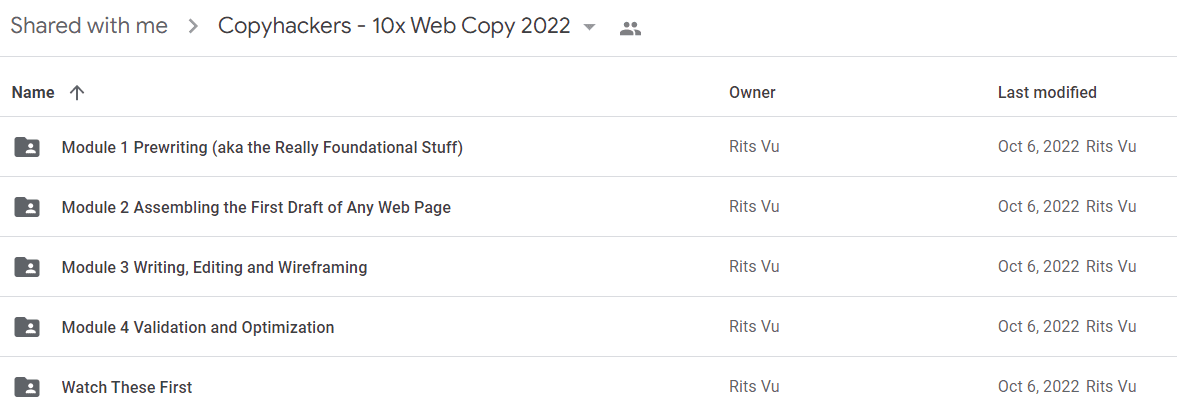Click the shared people icon beside folder title
The width and height of the screenshot is (1177, 412).
630,29
